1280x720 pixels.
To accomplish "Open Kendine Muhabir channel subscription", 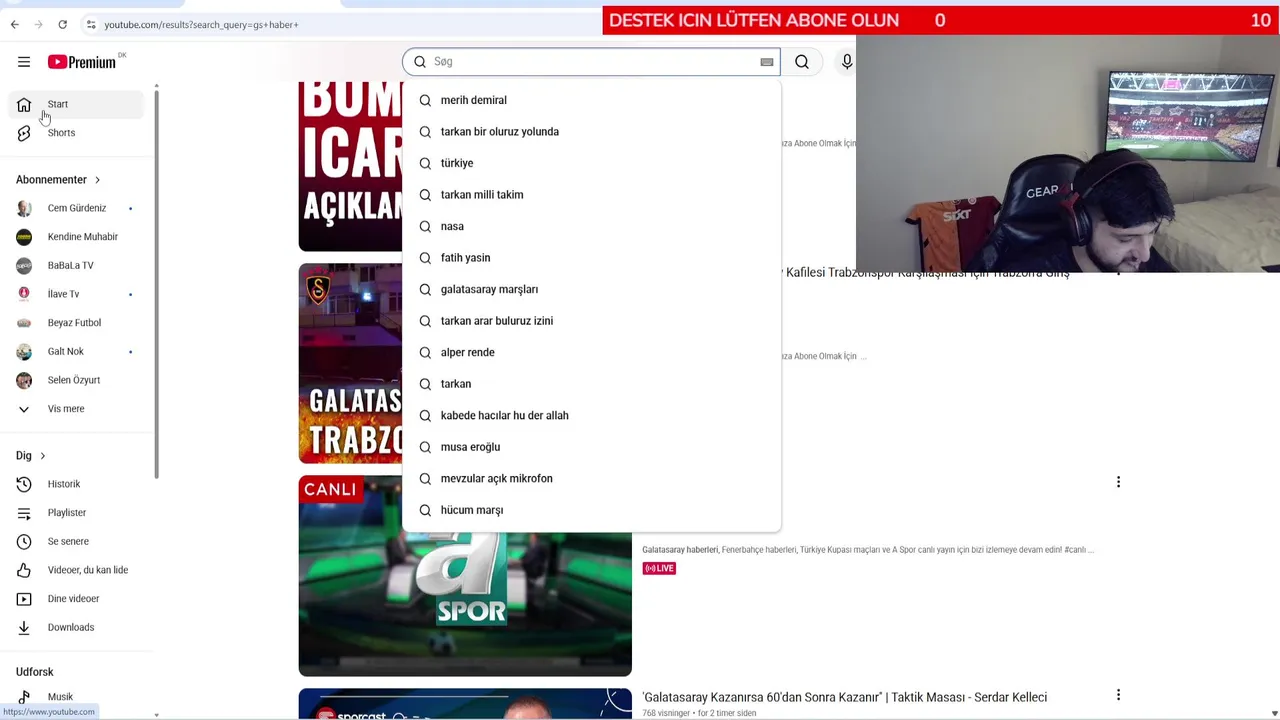I will pos(76,237).
